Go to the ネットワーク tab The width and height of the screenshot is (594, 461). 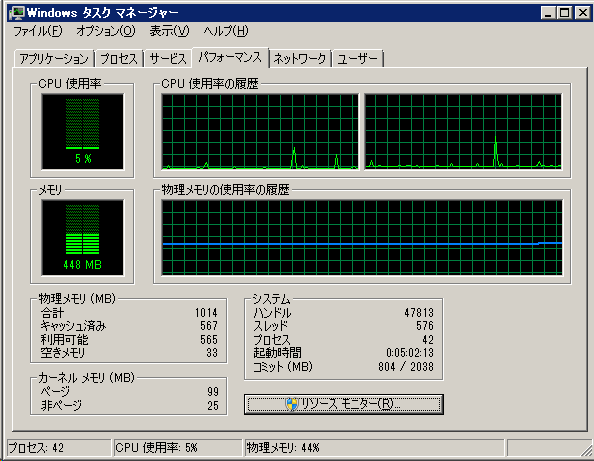[300, 59]
